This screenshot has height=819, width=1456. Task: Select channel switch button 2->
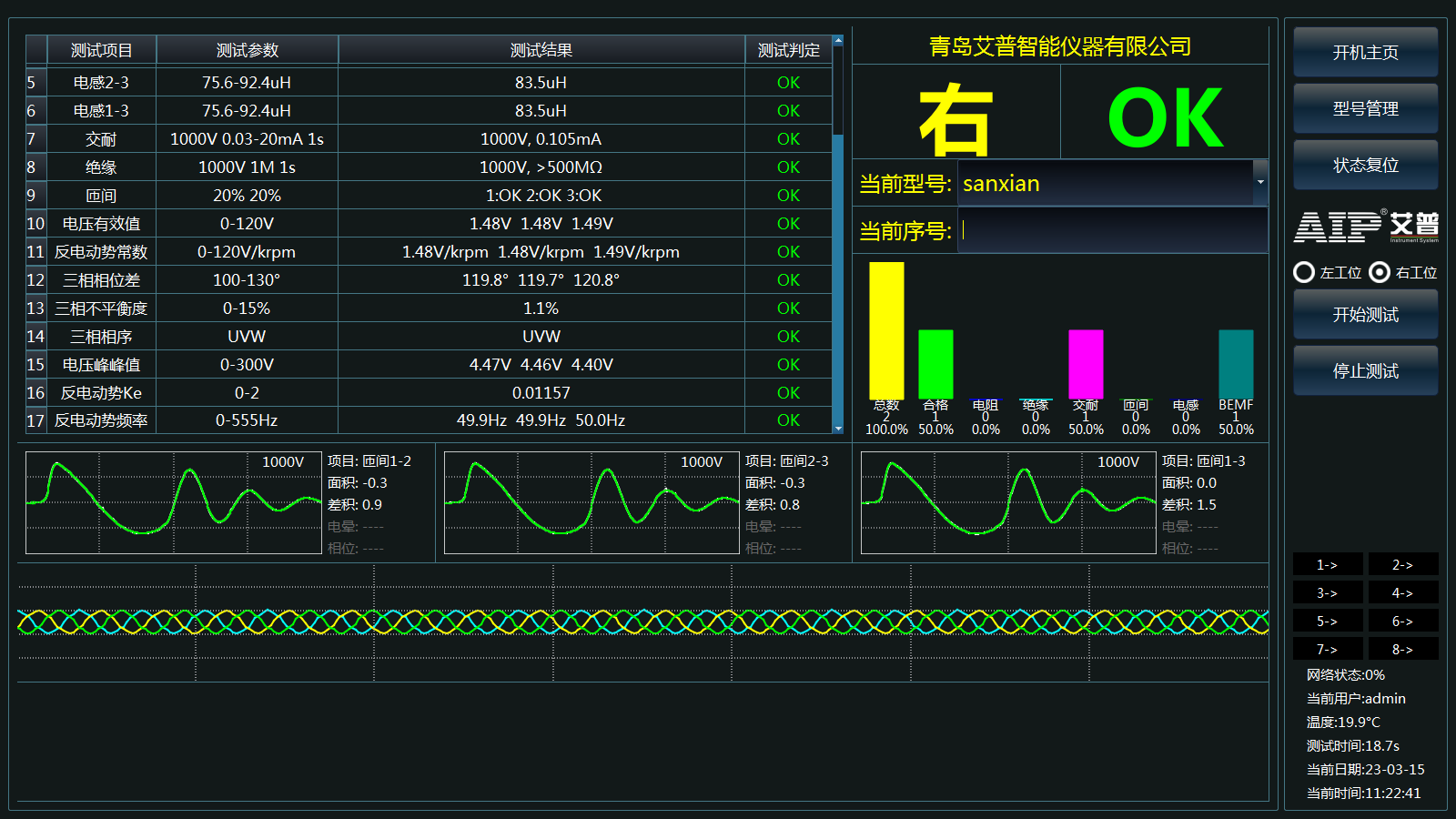point(1403,564)
